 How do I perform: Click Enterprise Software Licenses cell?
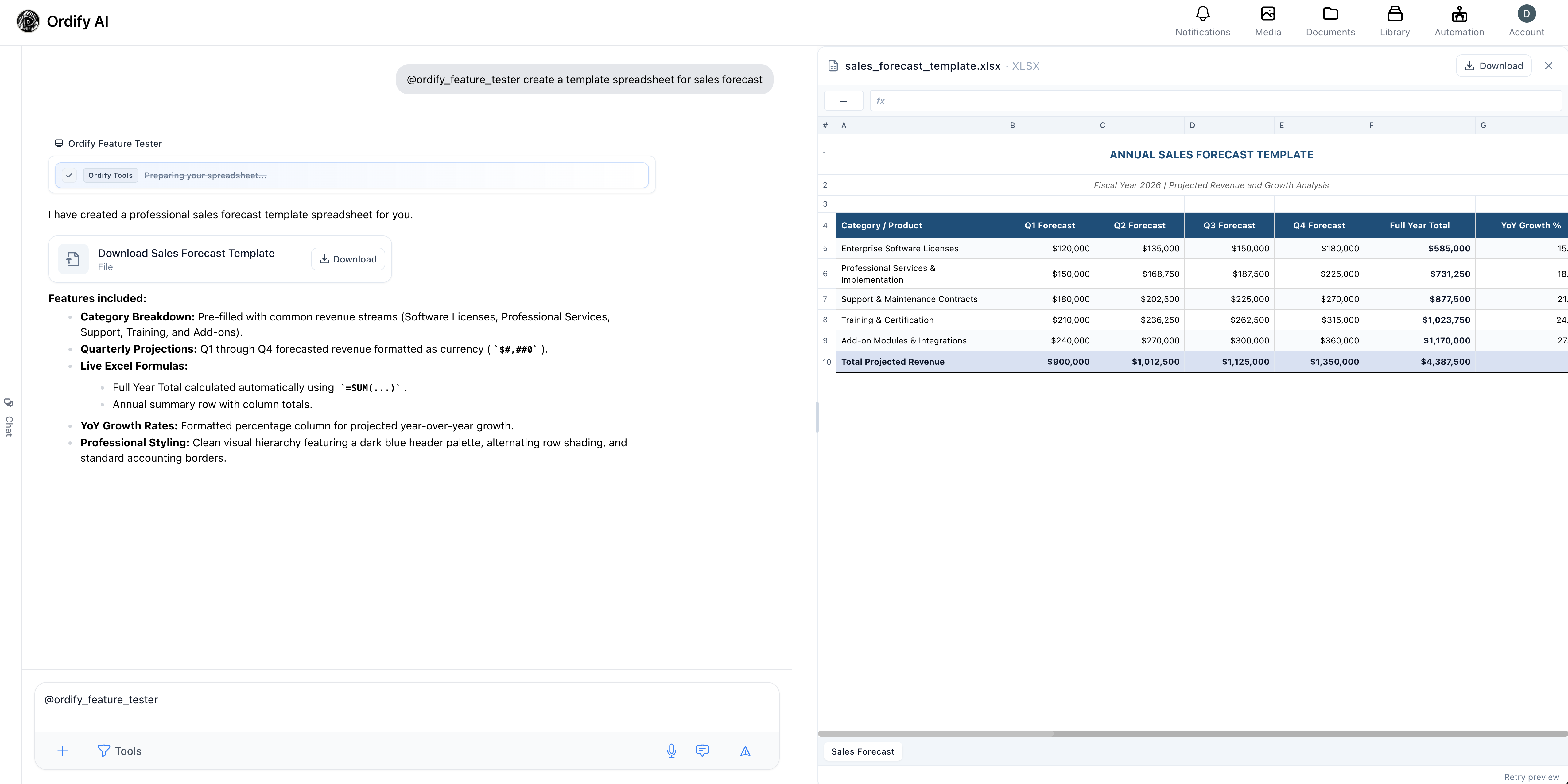click(x=920, y=248)
